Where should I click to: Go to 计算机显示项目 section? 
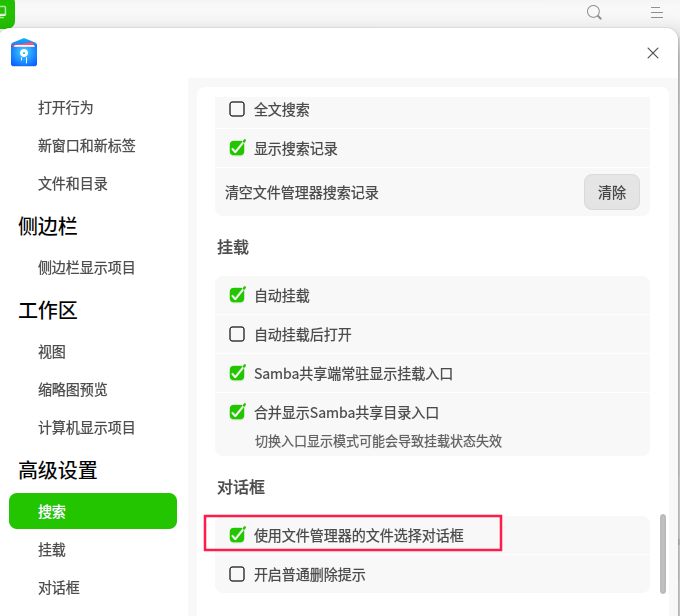(x=87, y=428)
